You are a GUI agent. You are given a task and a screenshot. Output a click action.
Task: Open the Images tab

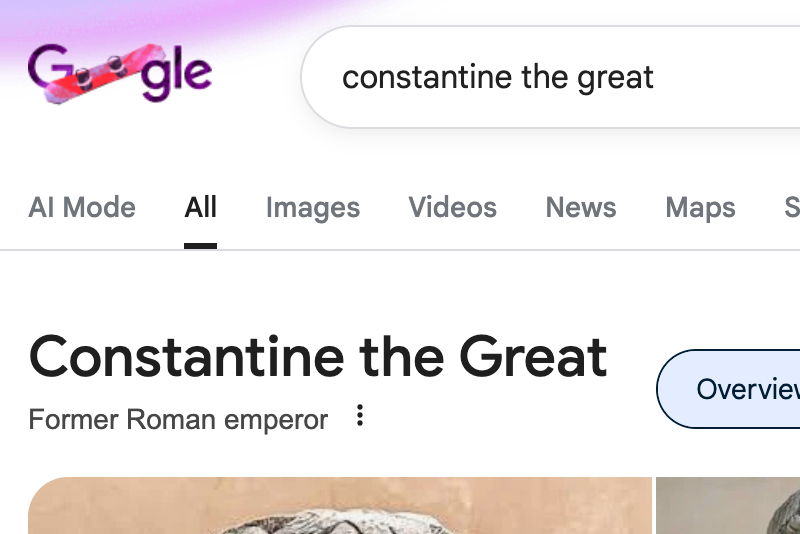click(x=312, y=207)
